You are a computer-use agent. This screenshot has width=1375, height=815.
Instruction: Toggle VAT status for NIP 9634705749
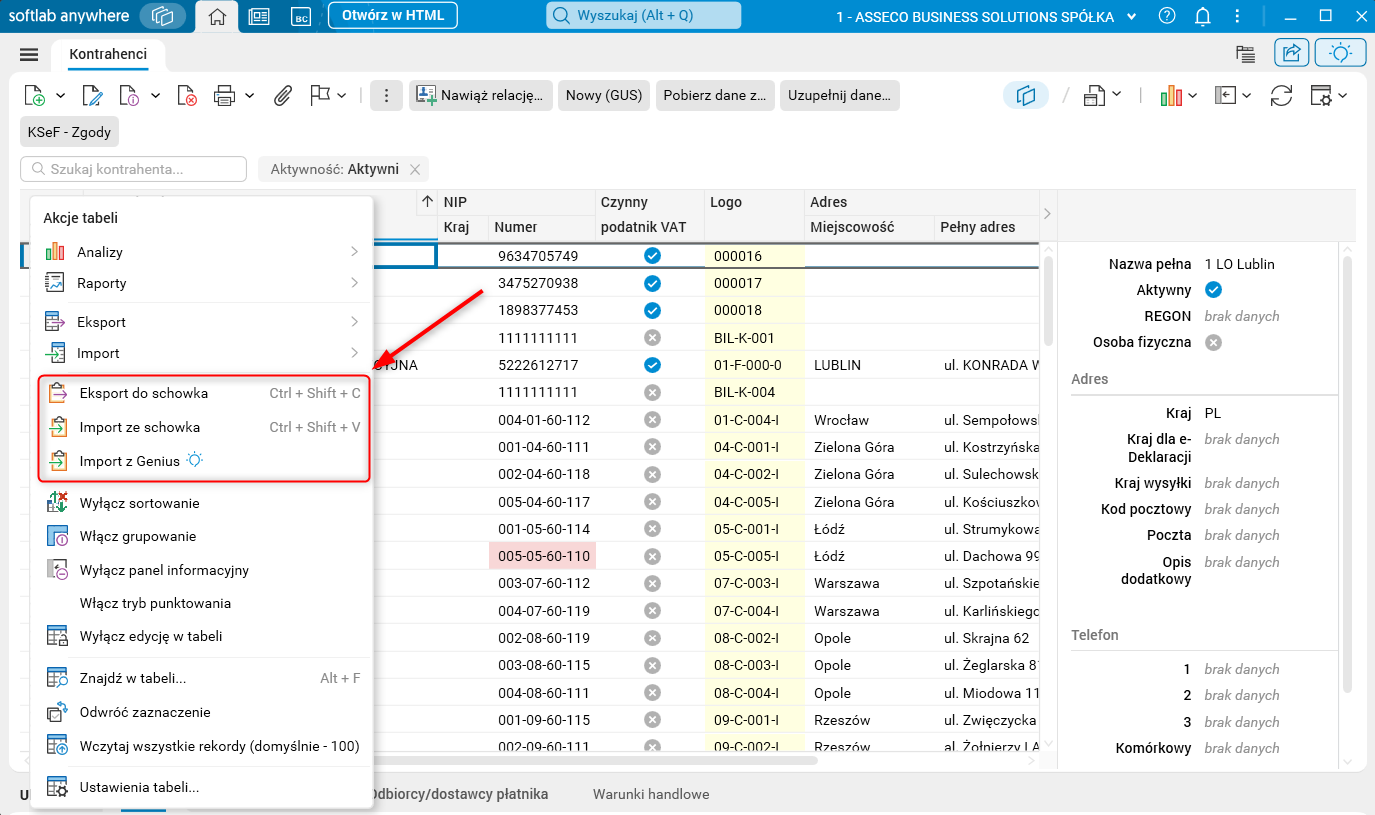pyautogui.click(x=652, y=256)
